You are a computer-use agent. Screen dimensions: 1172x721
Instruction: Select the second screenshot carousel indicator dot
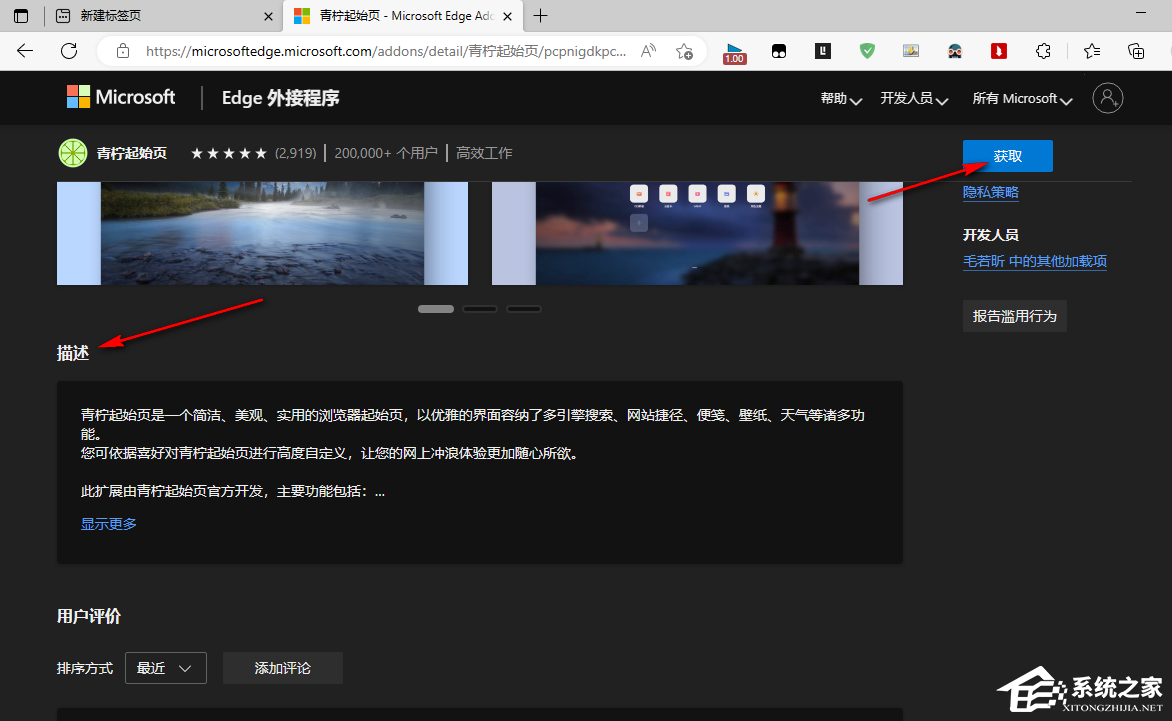480,309
